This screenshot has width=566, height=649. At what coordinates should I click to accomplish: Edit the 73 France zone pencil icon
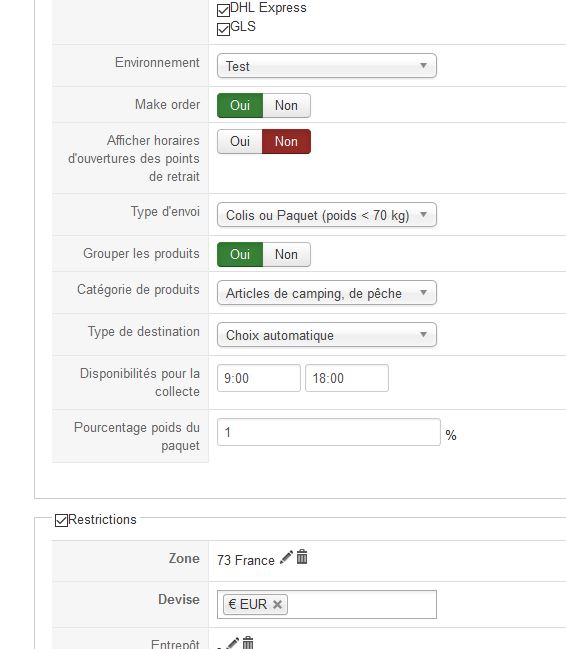286,557
